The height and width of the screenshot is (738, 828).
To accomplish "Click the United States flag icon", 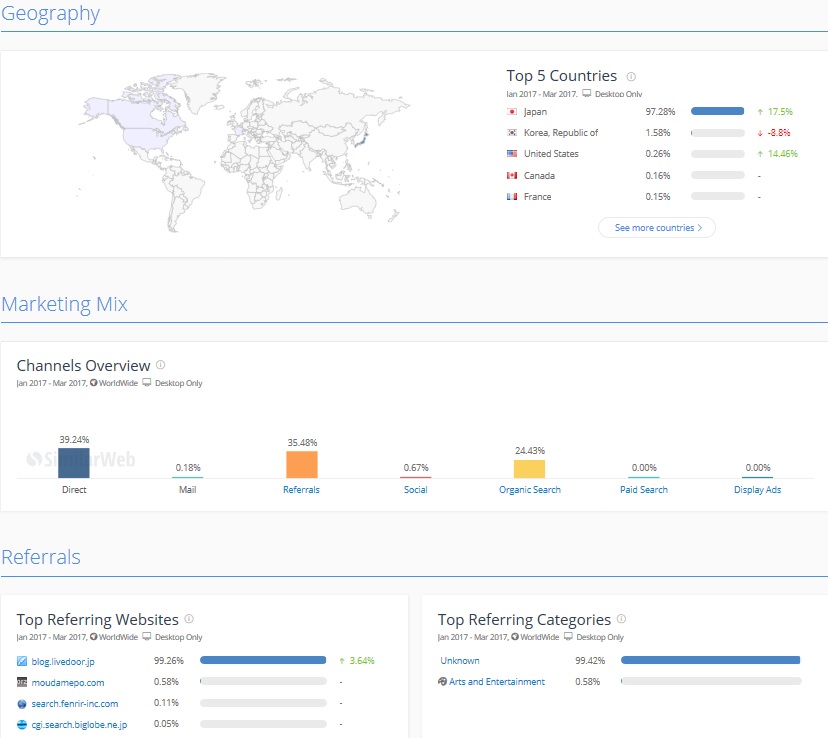I will [512, 154].
